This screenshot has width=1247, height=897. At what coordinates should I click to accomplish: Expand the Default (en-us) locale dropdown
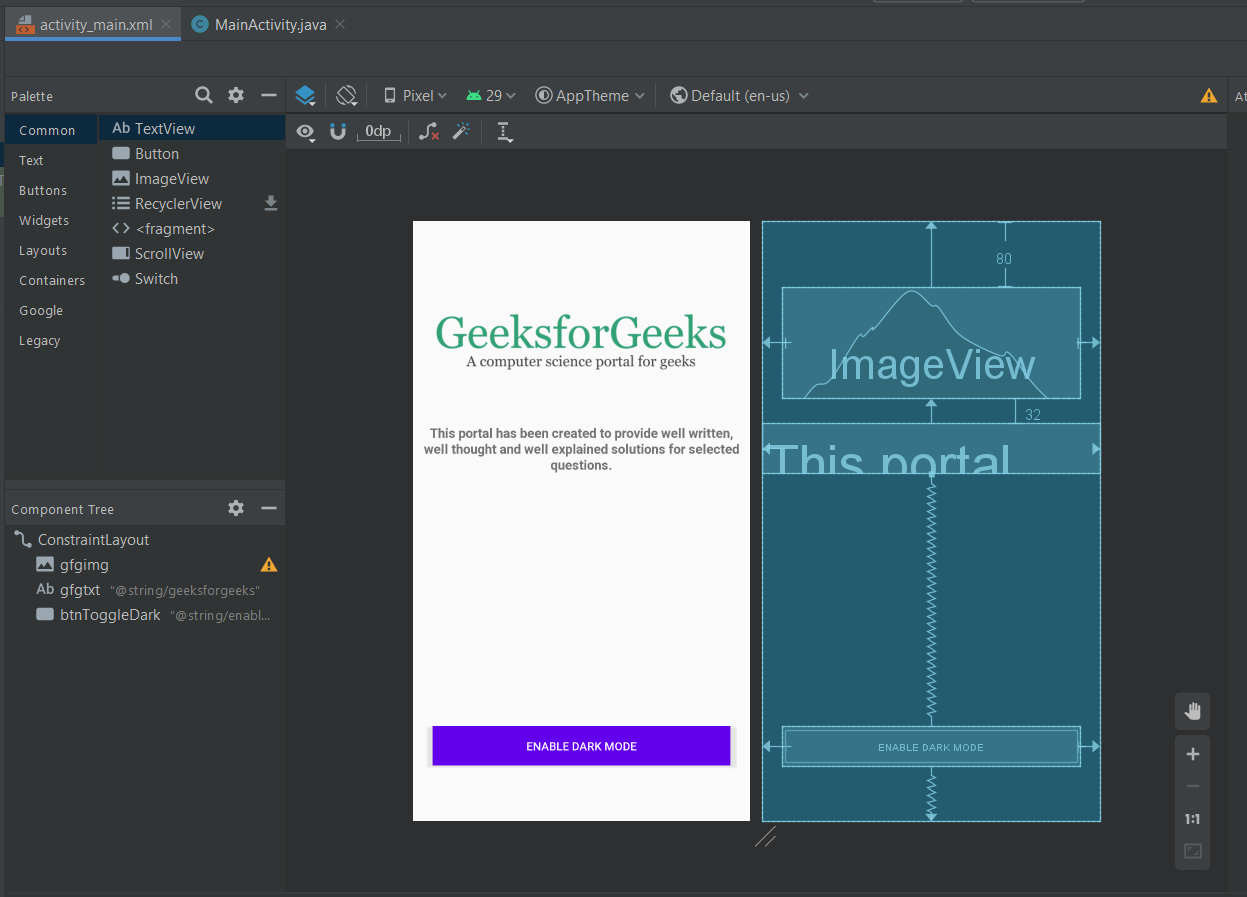coord(739,96)
